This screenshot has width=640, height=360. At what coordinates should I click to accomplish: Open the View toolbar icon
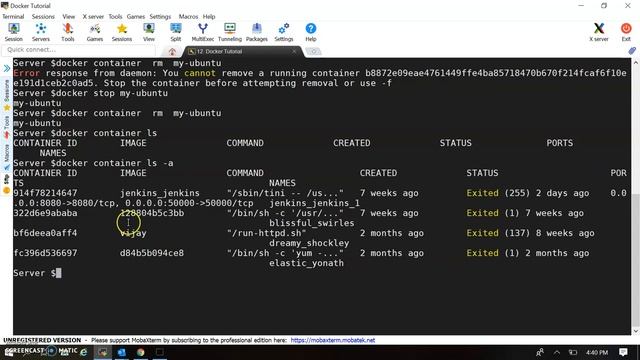point(149,32)
